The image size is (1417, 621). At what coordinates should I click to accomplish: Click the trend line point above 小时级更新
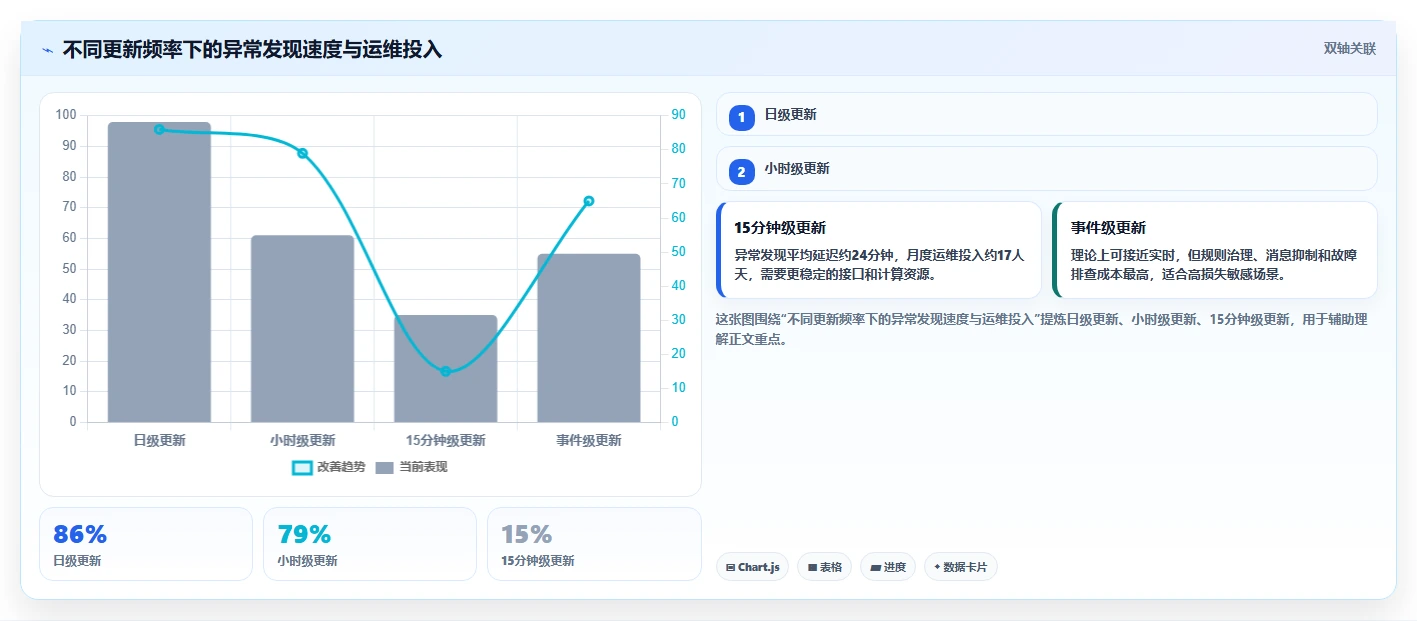pos(302,153)
